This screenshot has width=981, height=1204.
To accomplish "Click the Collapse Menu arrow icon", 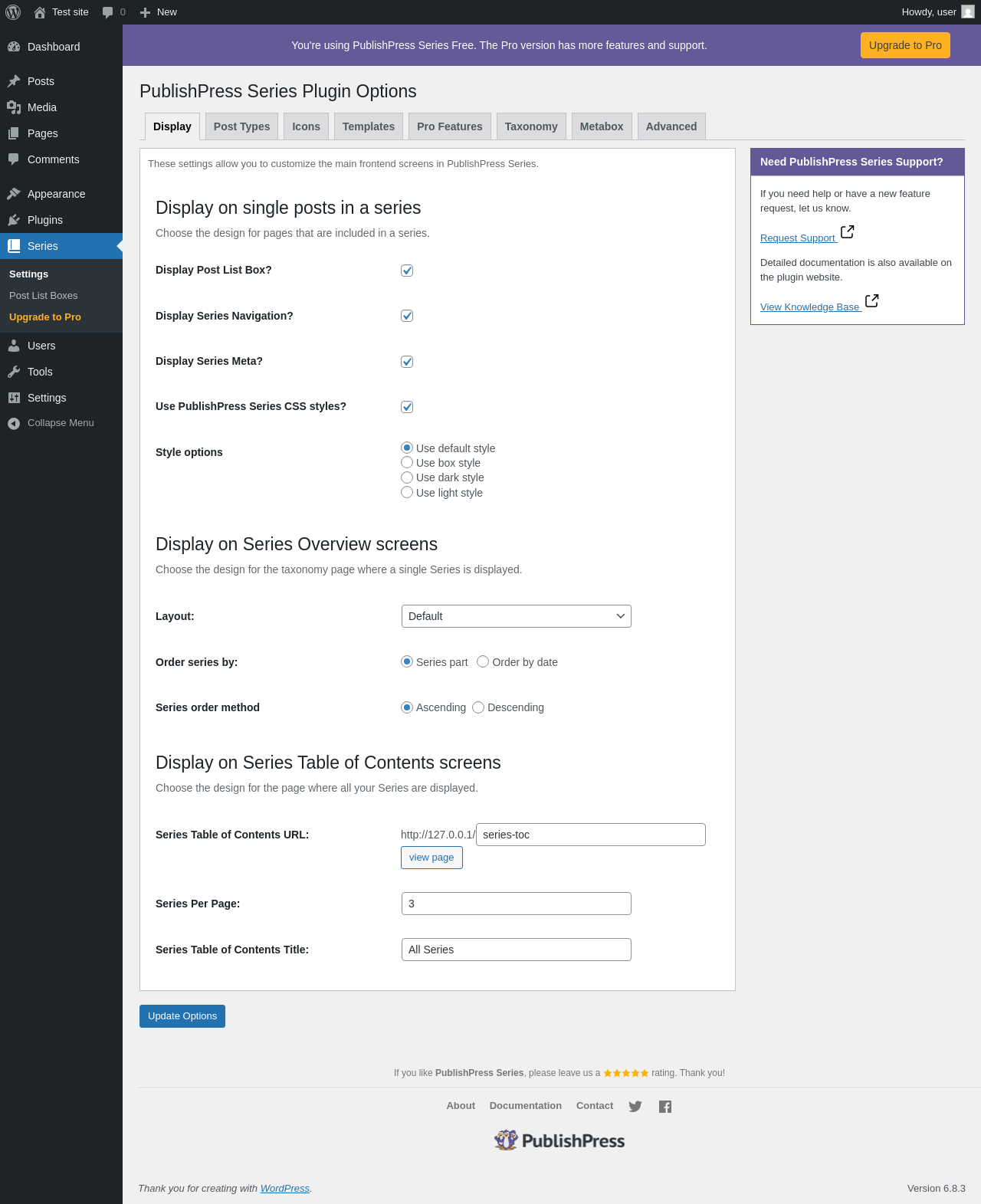I will (14, 423).
